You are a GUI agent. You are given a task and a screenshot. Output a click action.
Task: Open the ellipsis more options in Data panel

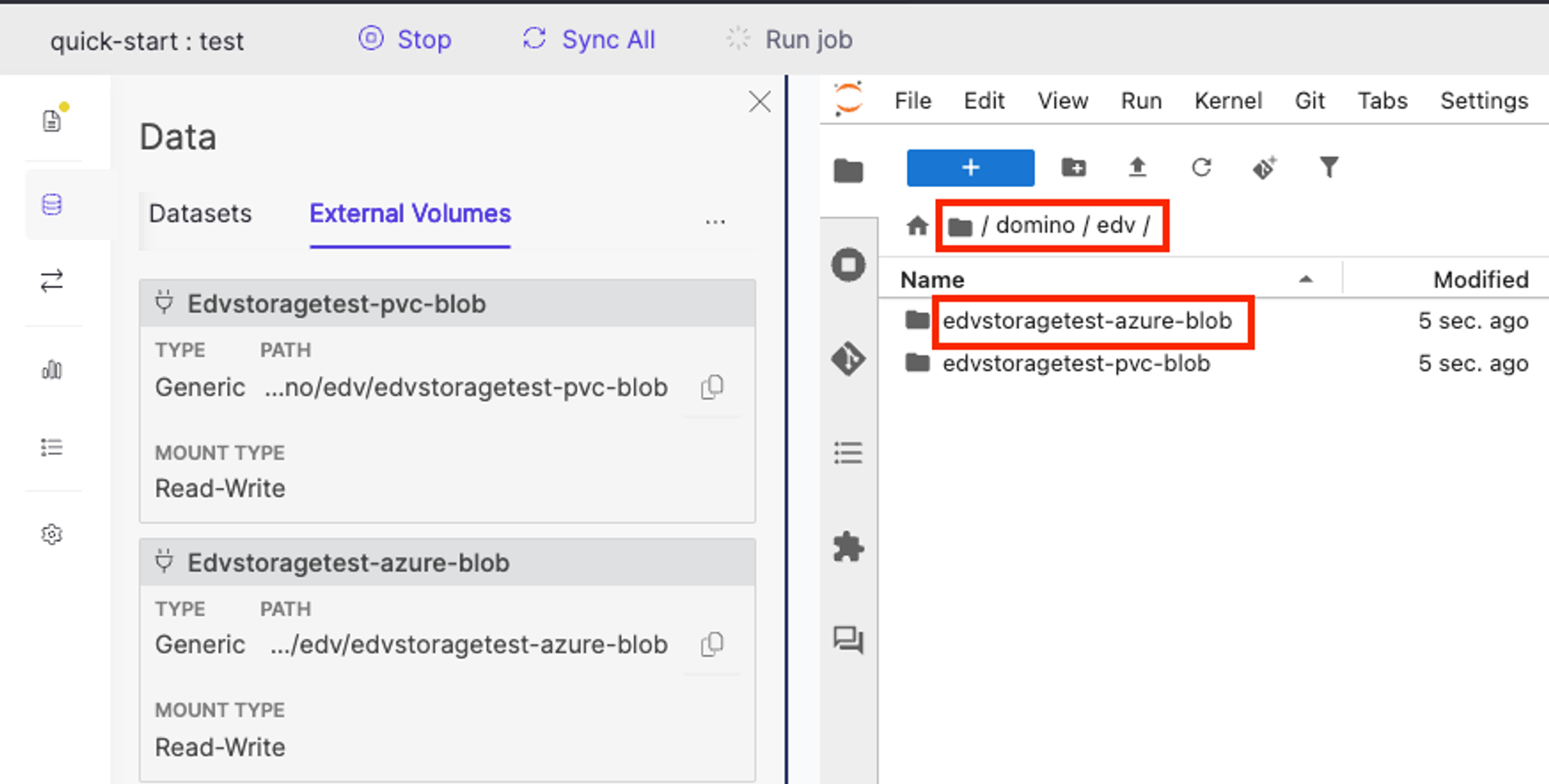point(715,222)
